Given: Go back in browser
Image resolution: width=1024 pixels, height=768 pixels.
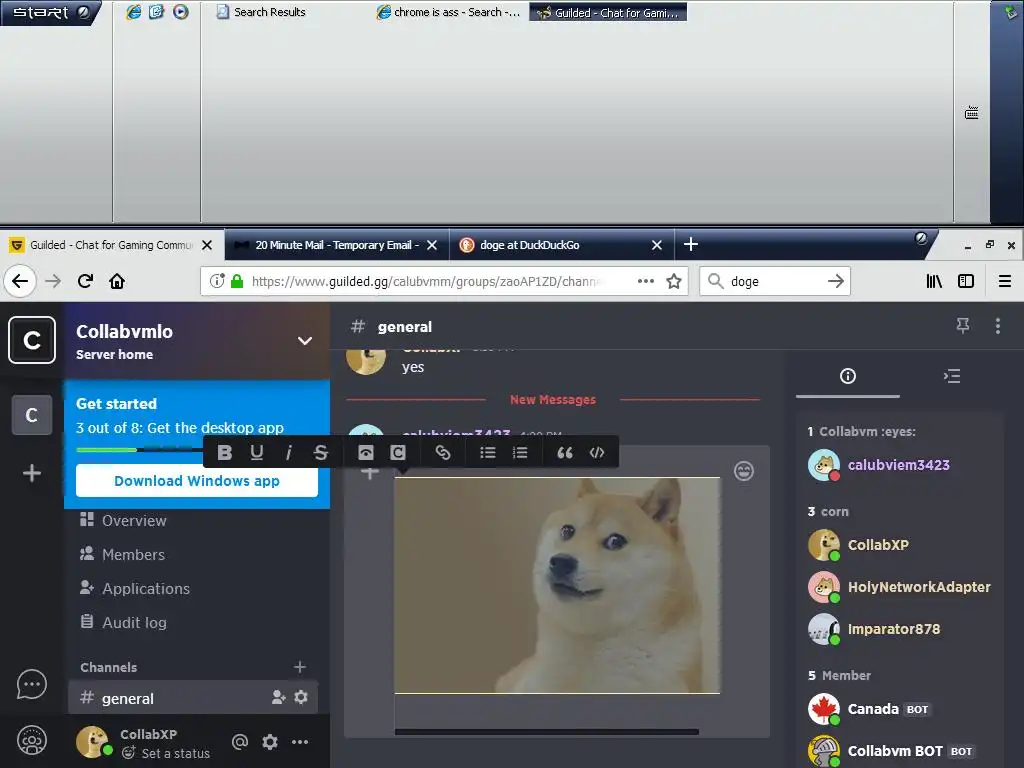Looking at the screenshot, I should 20,281.
